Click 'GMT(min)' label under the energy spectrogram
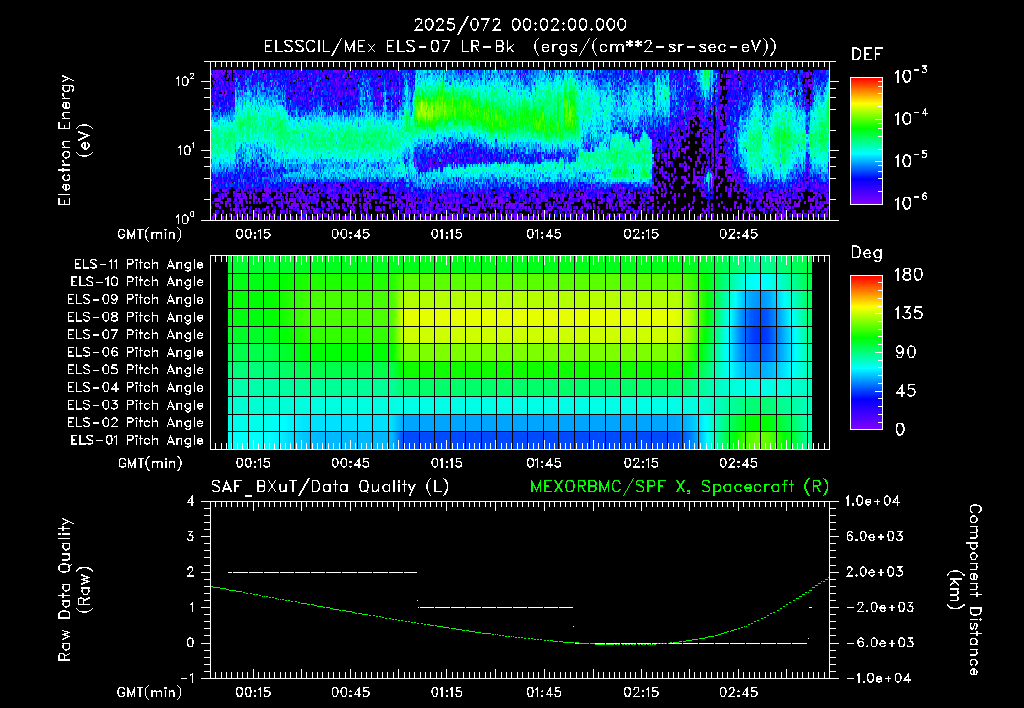Screen dimensions: 1024x708 (x=150, y=234)
